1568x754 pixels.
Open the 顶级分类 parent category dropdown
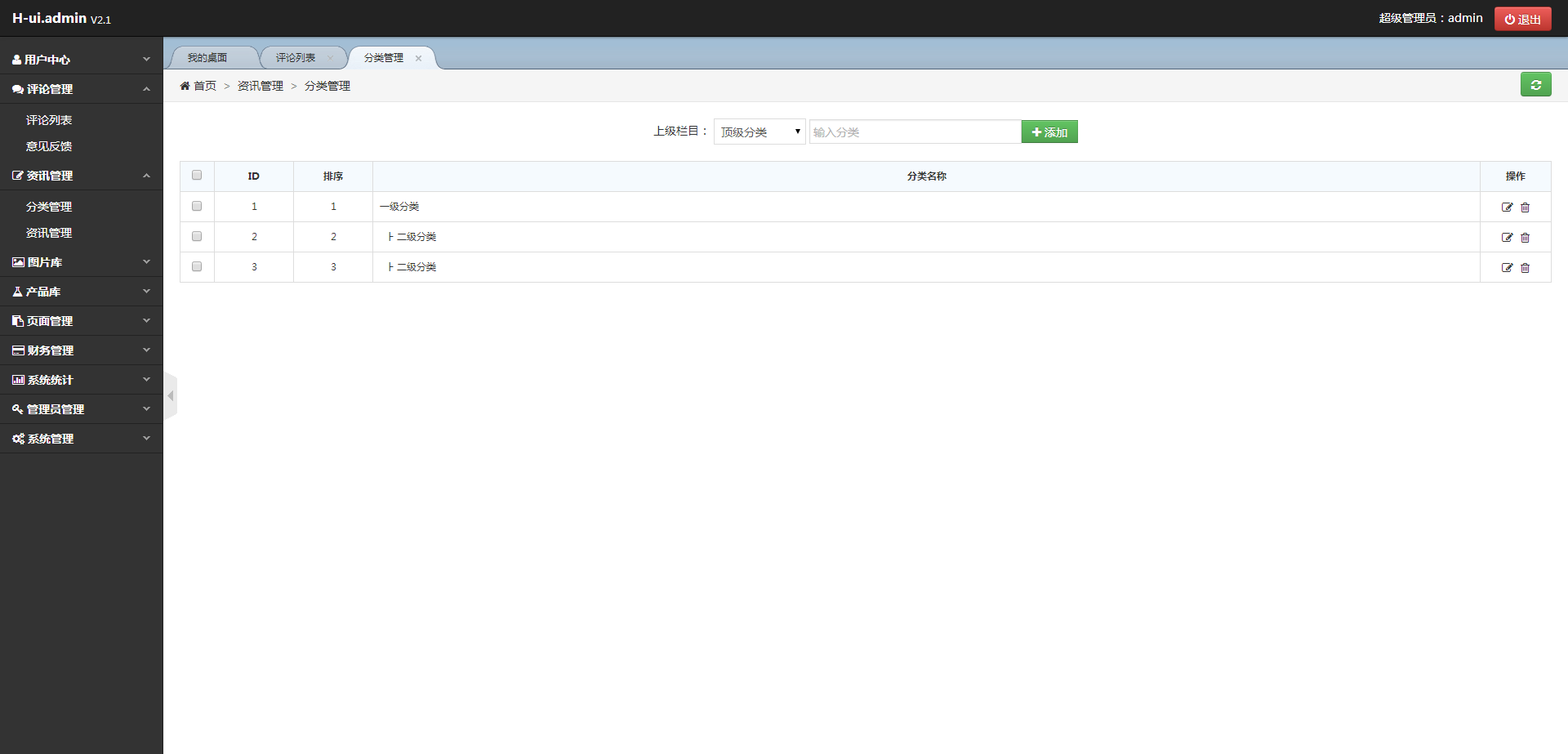coord(759,132)
